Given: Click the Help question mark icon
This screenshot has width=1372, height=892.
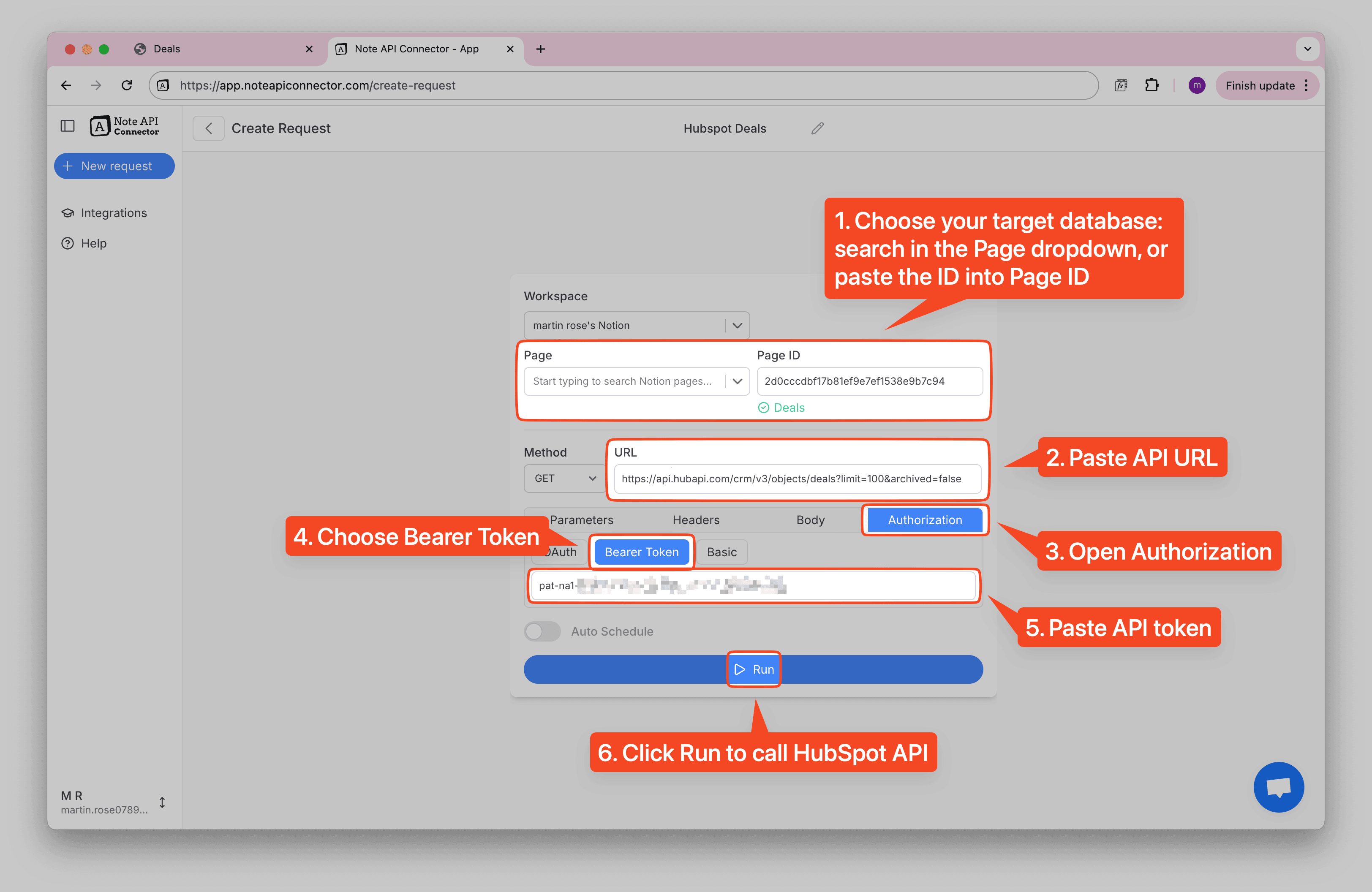Looking at the screenshot, I should point(68,243).
